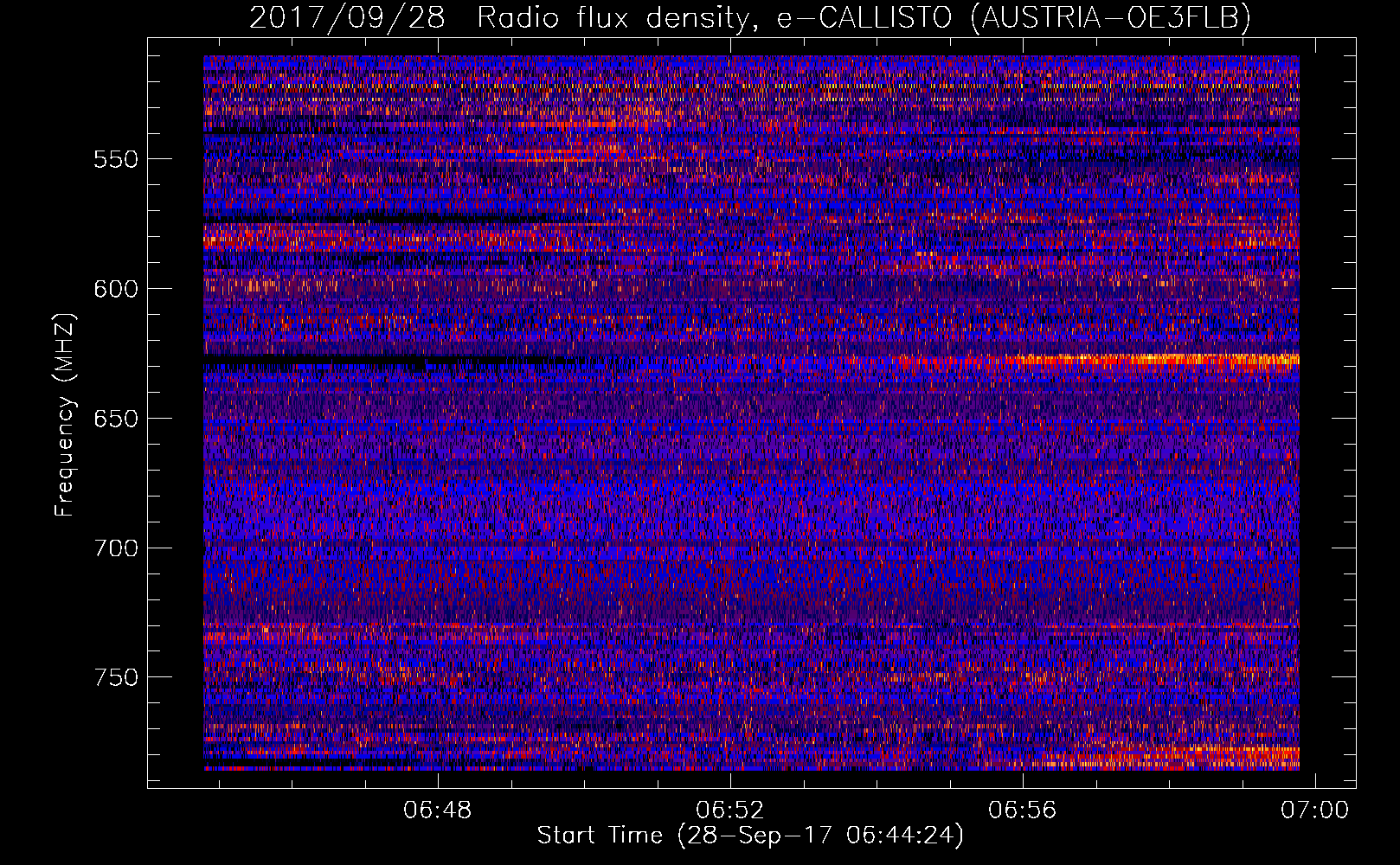Click the Frequency (MHZ) axis title
Screen dimensions: 1400x865
pyautogui.click(x=66, y=414)
